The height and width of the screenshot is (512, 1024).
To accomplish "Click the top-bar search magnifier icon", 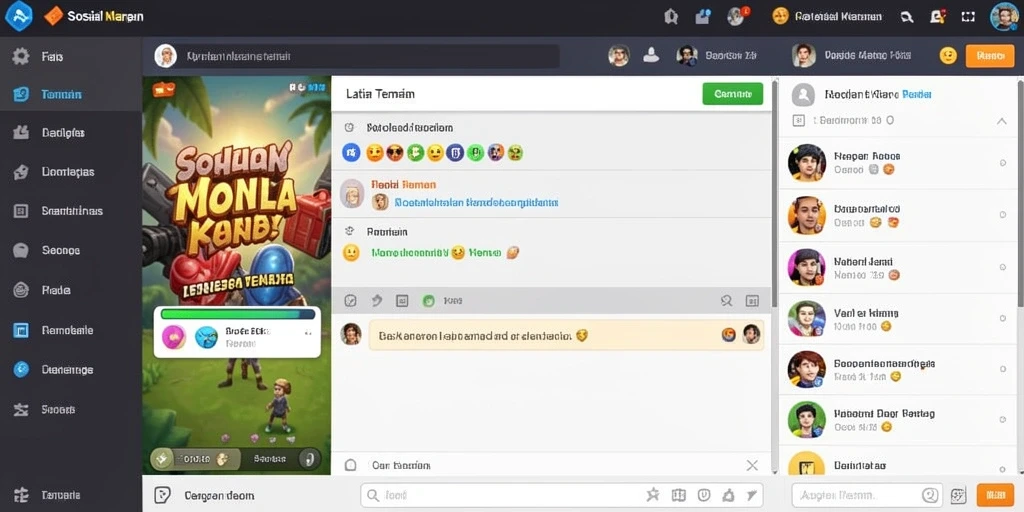I will coord(906,17).
